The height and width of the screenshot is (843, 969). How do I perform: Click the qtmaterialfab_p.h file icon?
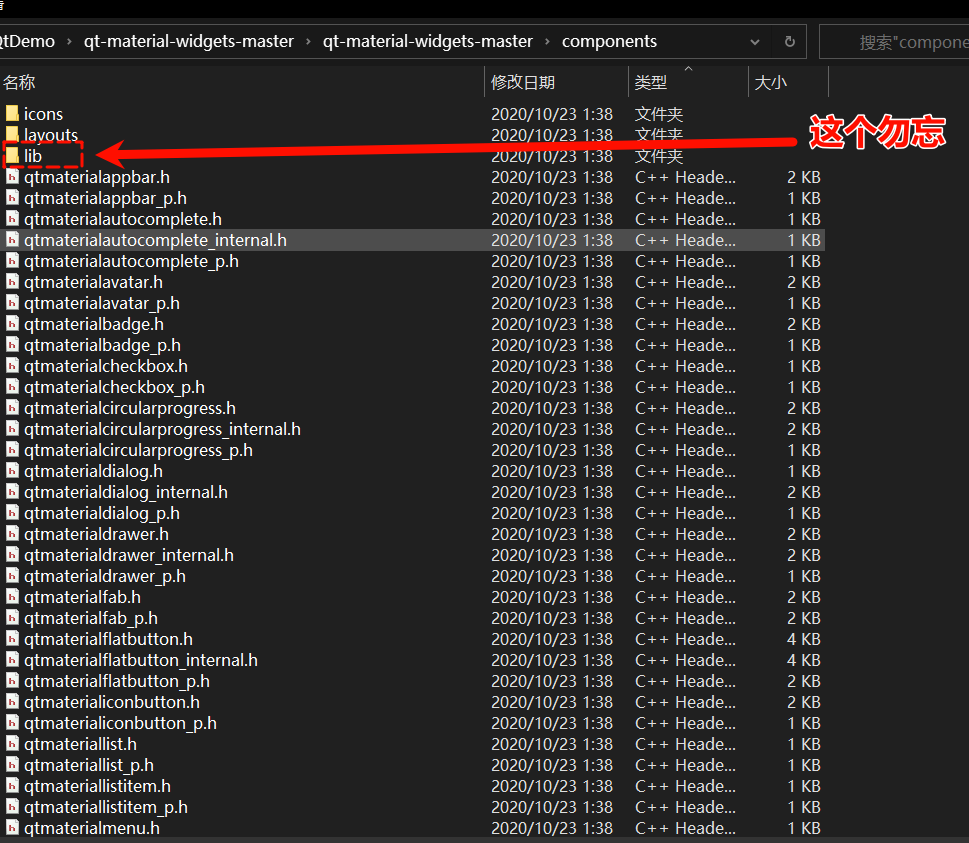click(12, 619)
